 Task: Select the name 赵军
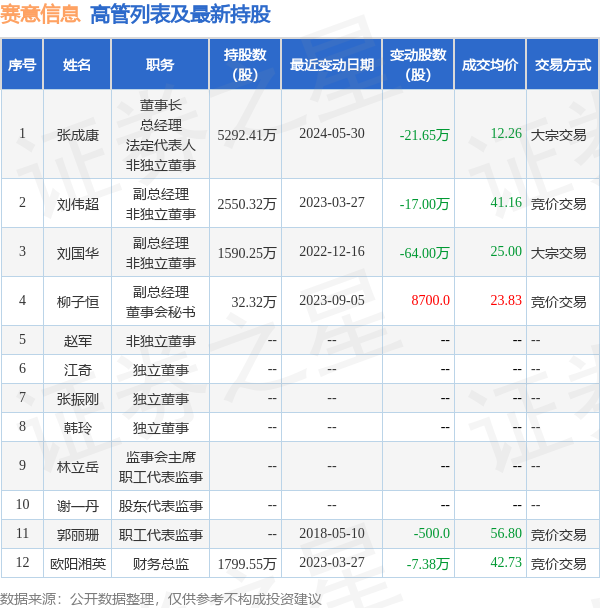[78, 341]
